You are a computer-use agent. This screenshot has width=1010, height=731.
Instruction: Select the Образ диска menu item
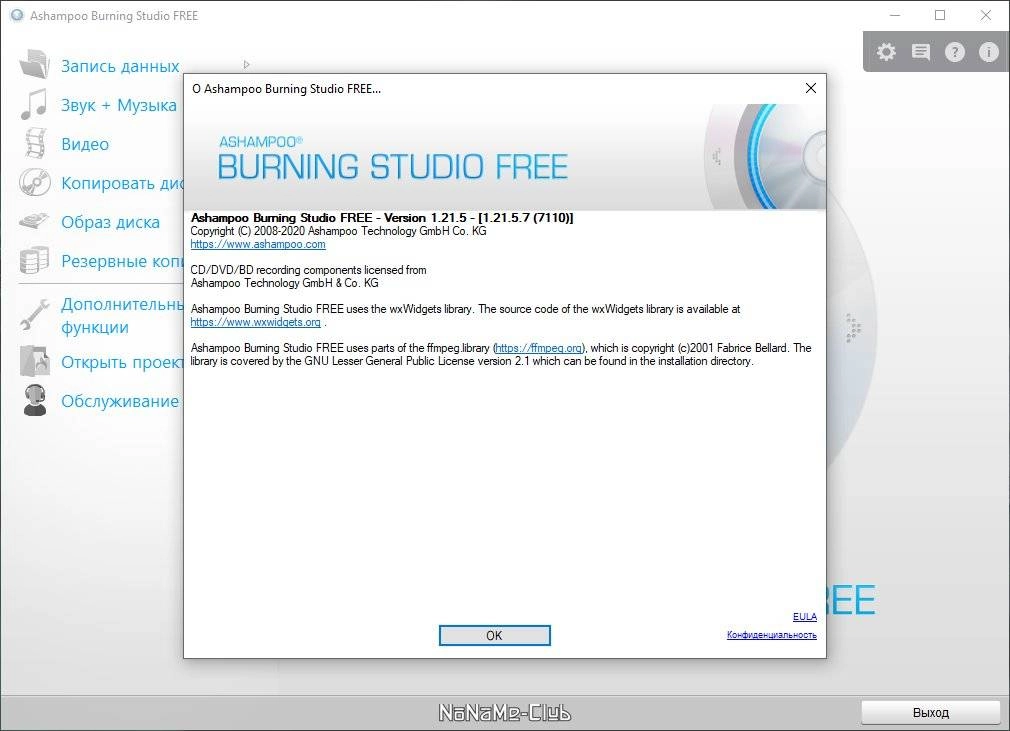pos(111,222)
